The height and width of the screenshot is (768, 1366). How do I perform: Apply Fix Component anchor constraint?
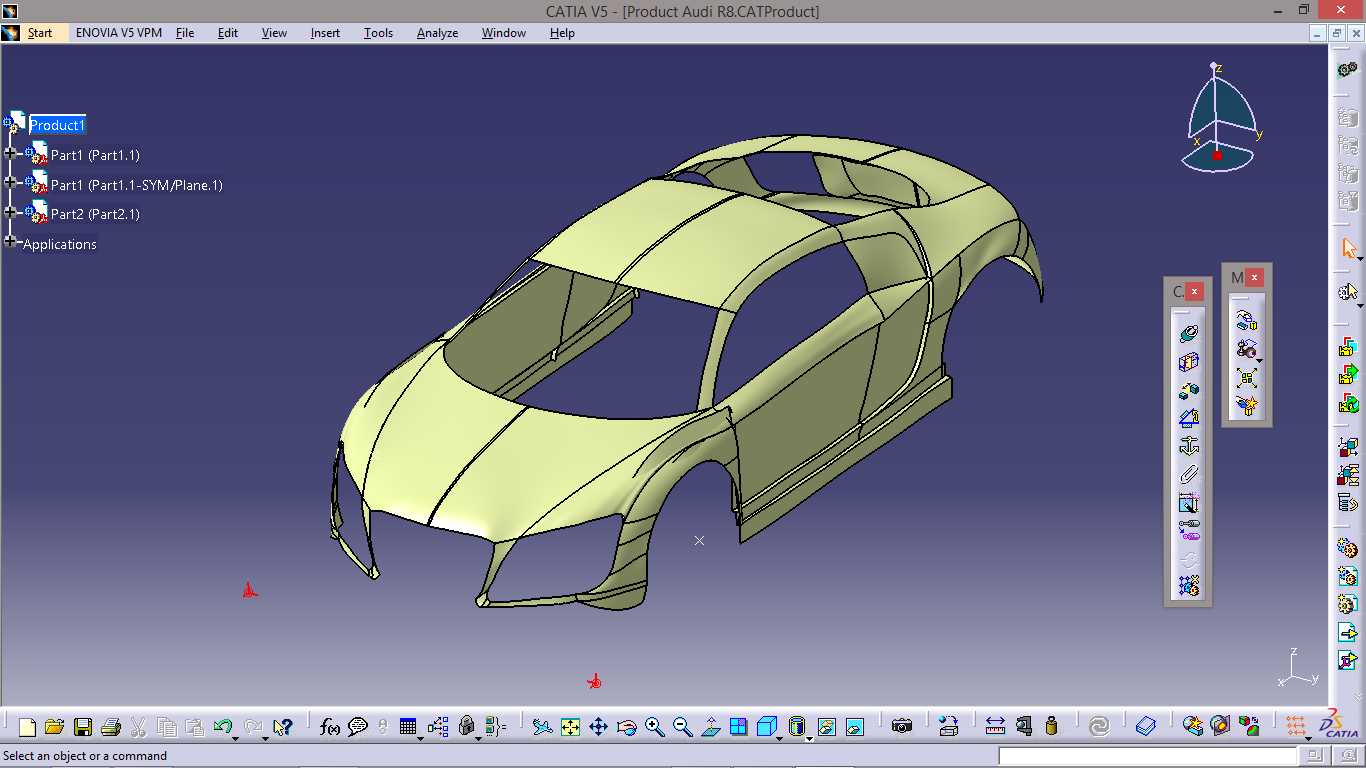pyautogui.click(x=1188, y=446)
